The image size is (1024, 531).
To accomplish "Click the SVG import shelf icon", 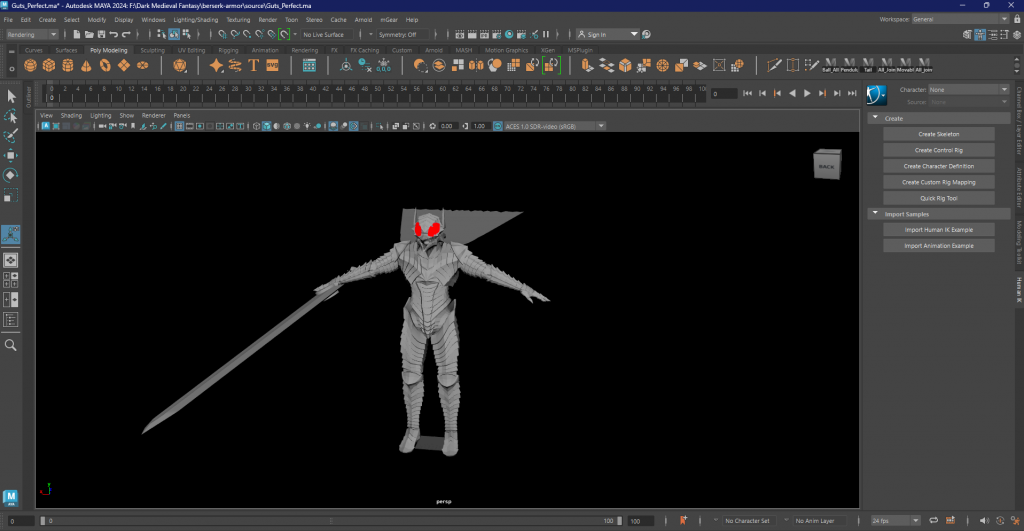I will click(x=272, y=65).
